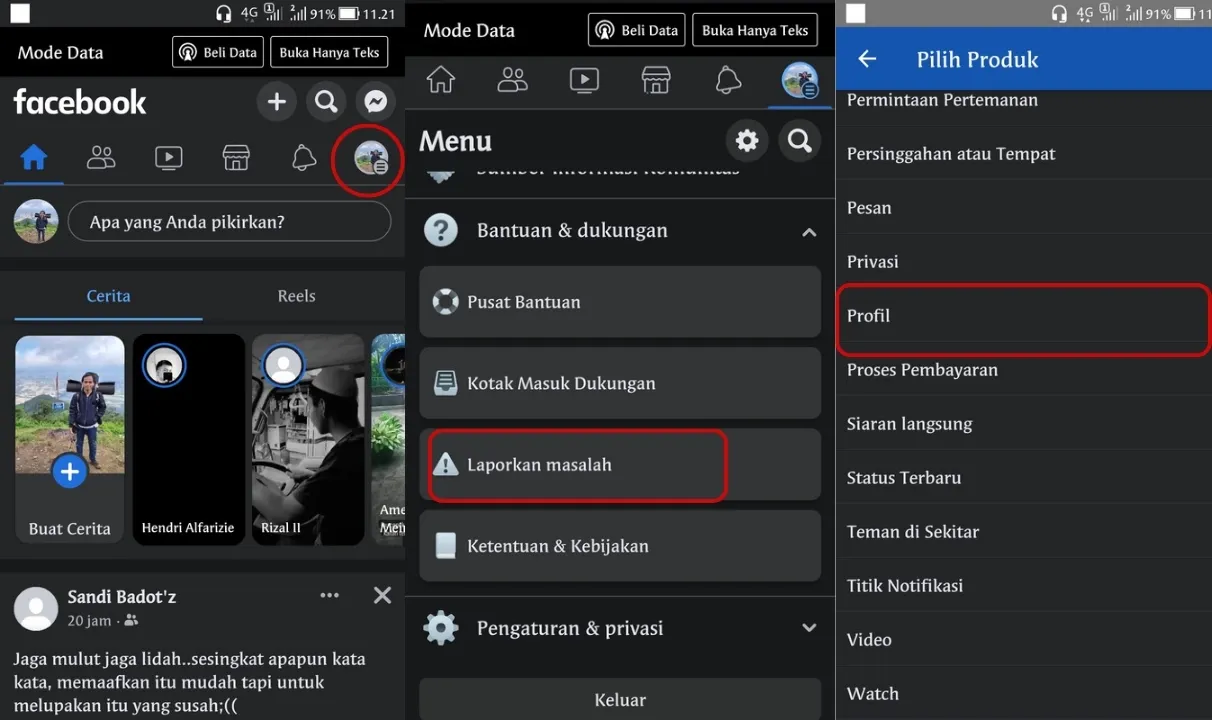Select Titik Notifikasi
The width and height of the screenshot is (1212, 720).
click(x=1023, y=586)
